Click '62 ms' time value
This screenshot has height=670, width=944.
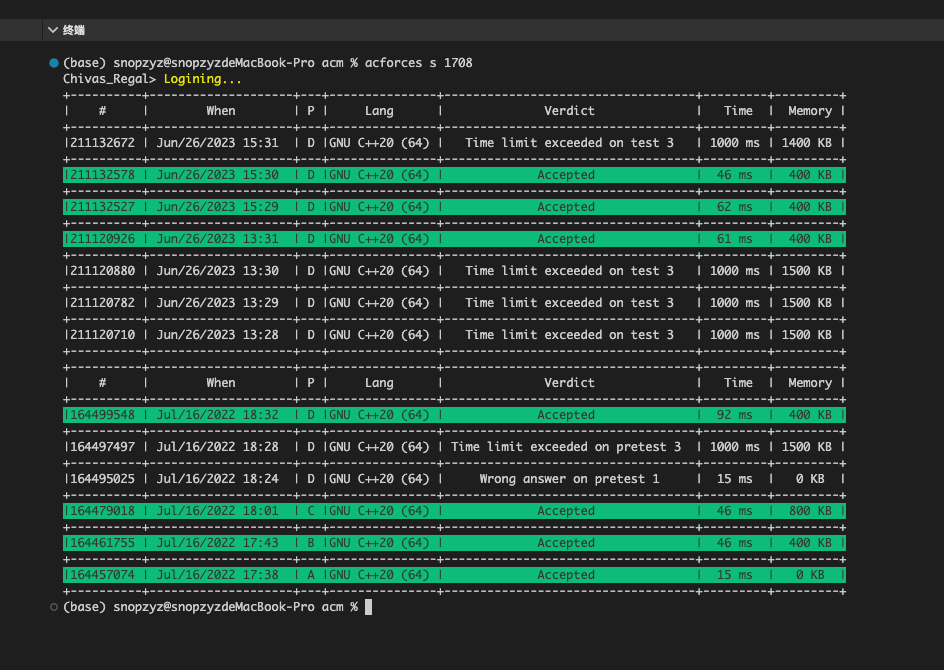pos(734,206)
